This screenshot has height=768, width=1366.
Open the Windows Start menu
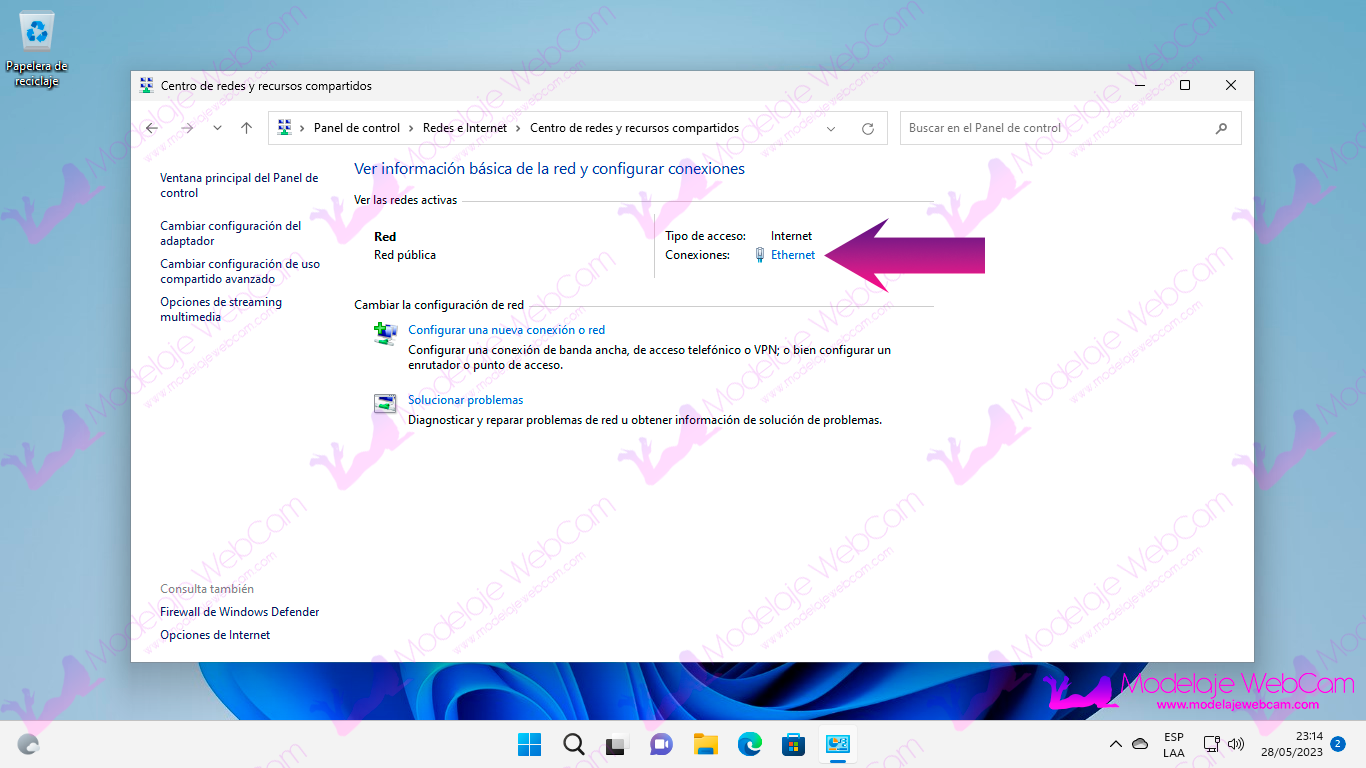(x=529, y=744)
